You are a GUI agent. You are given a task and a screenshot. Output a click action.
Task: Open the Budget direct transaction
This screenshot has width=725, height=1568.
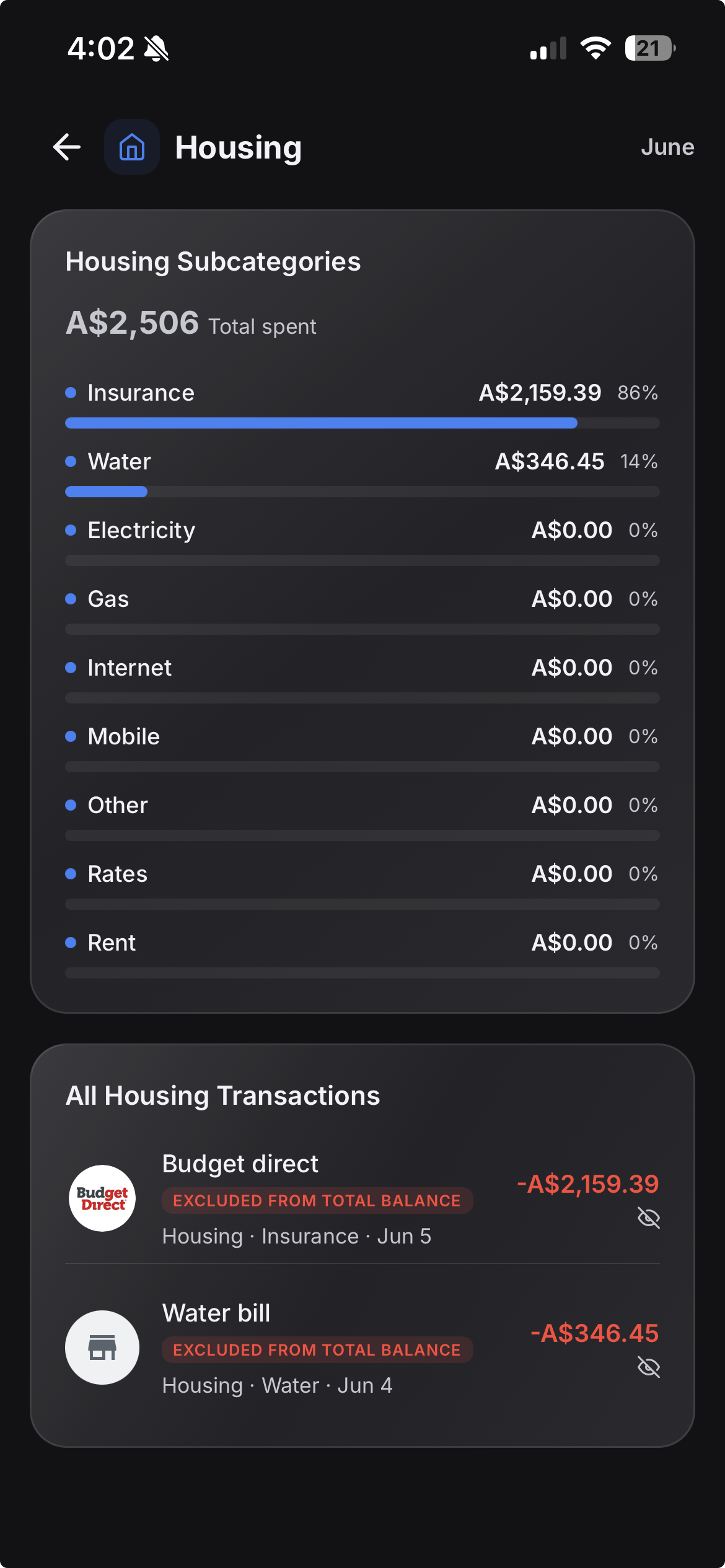362,1199
